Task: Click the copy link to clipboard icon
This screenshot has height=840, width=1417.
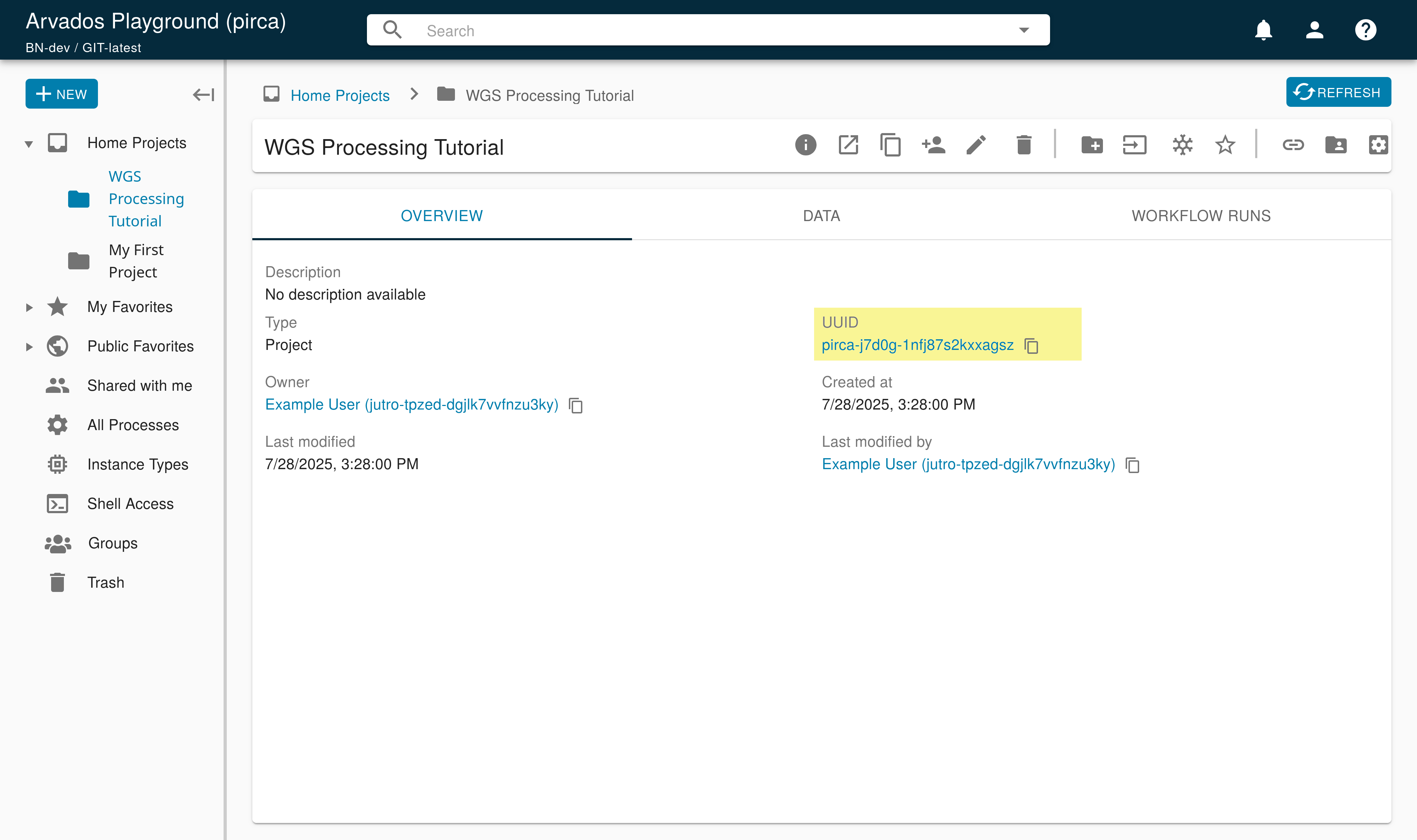Action: click(1293, 146)
